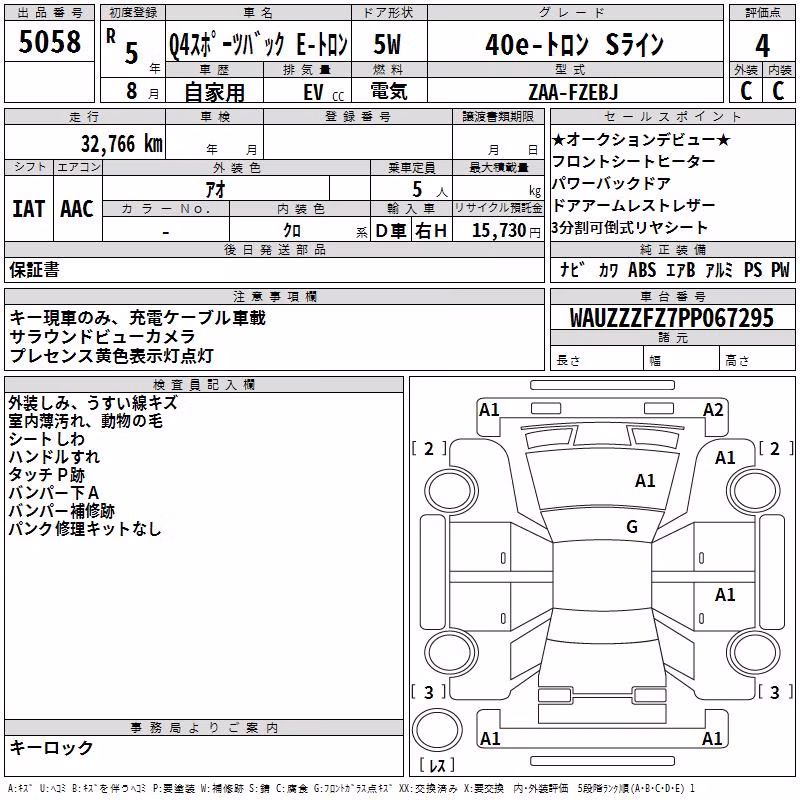Click the steering side 右H
This screenshot has height=800, width=800.
click(x=431, y=231)
